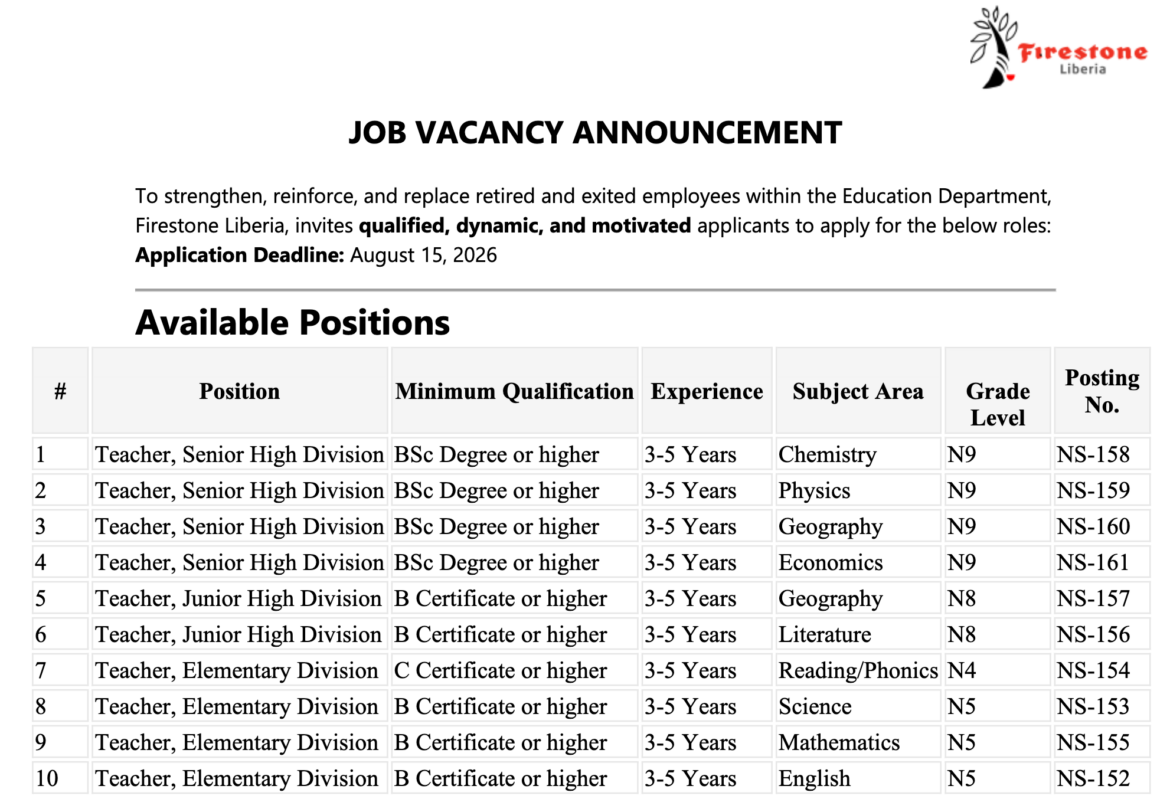Click the Literature subject cell
1170x799 pixels.
[x=858, y=634]
